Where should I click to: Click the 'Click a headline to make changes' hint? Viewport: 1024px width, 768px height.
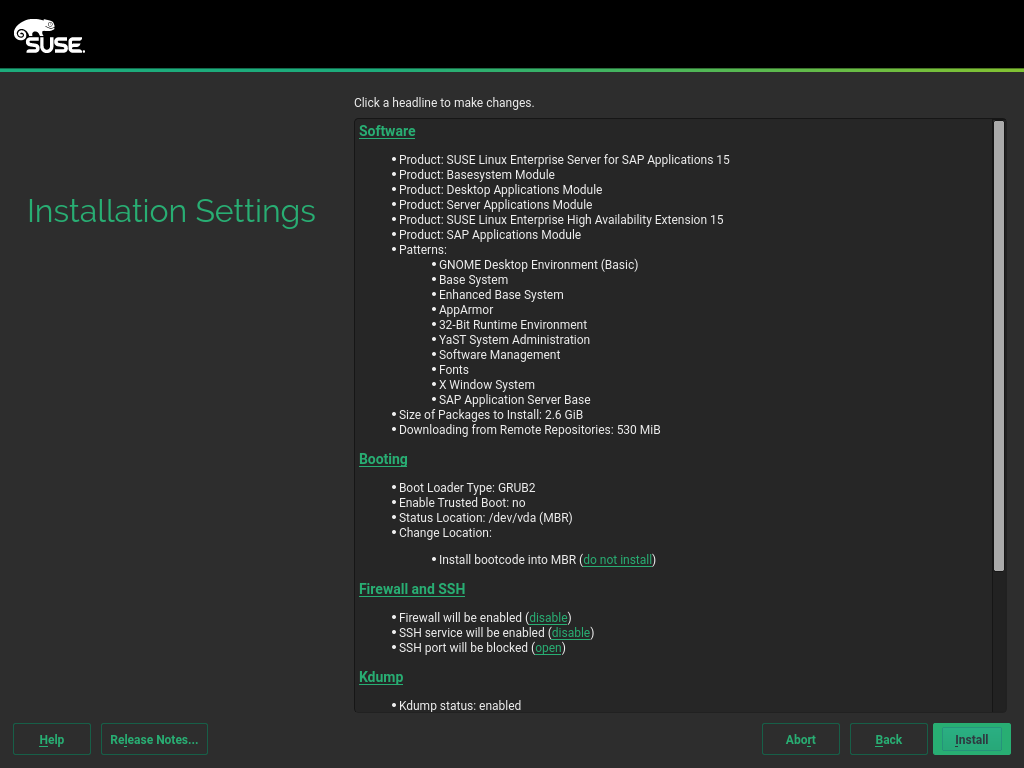click(444, 103)
